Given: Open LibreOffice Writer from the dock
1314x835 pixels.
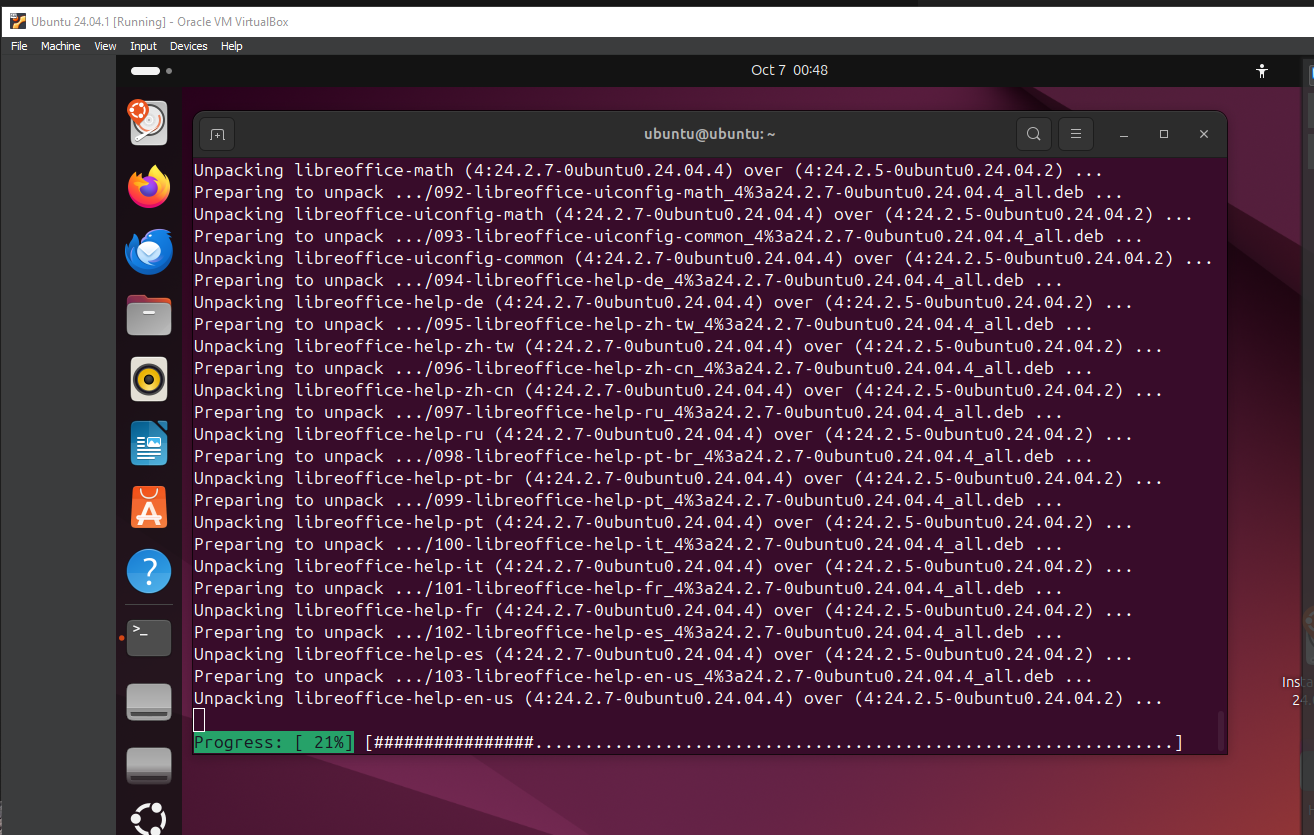Looking at the screenshot, I should [149, 443].
